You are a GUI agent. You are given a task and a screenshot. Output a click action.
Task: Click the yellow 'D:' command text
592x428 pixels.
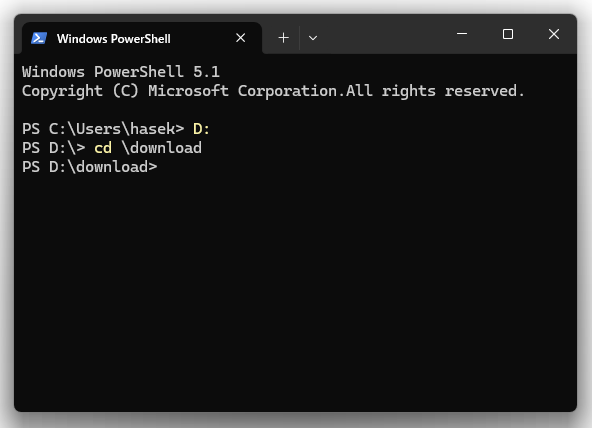pyautogui.click(x=201, y=129)
